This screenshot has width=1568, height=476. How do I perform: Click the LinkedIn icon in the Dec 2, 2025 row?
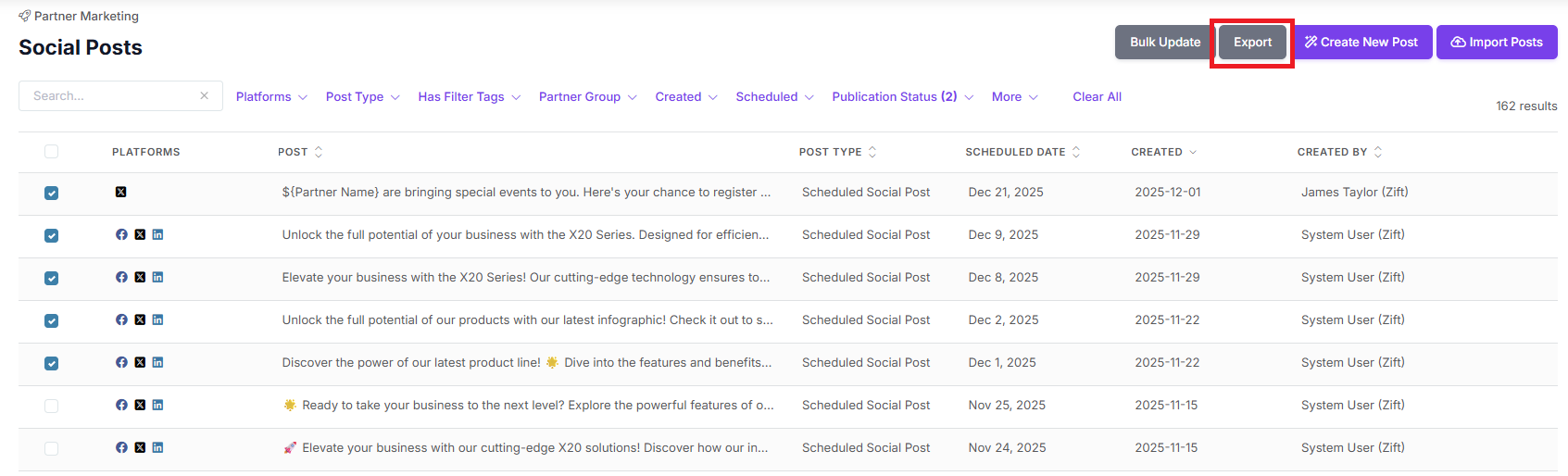(157, 319)
